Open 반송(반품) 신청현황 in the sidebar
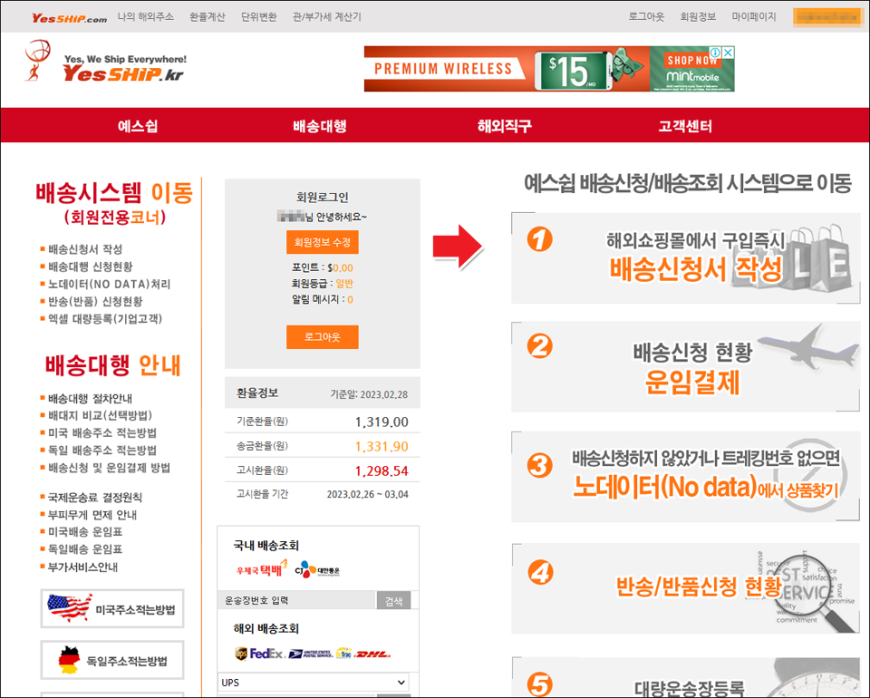The image size is (870, 698). click(x=95, y=301)
